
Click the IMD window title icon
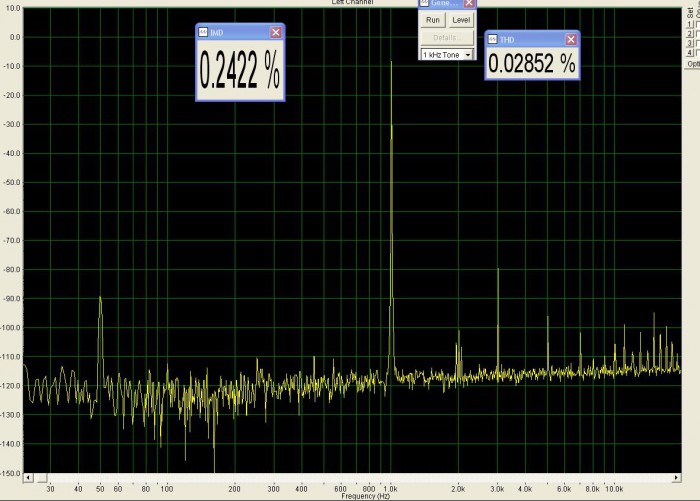coord(203,32)
